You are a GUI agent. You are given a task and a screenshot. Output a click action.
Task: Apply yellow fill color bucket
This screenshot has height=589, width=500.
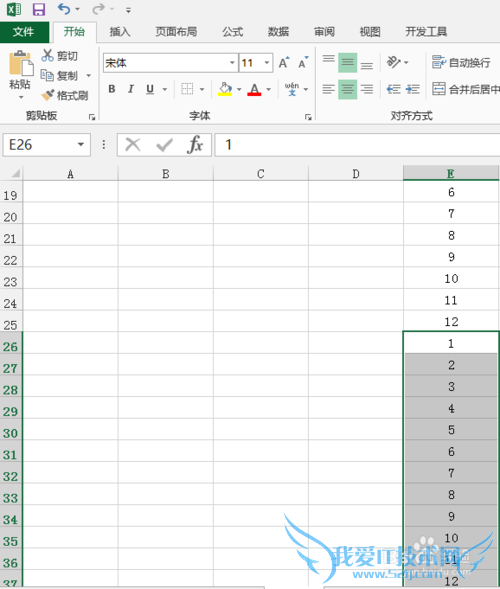225,89
